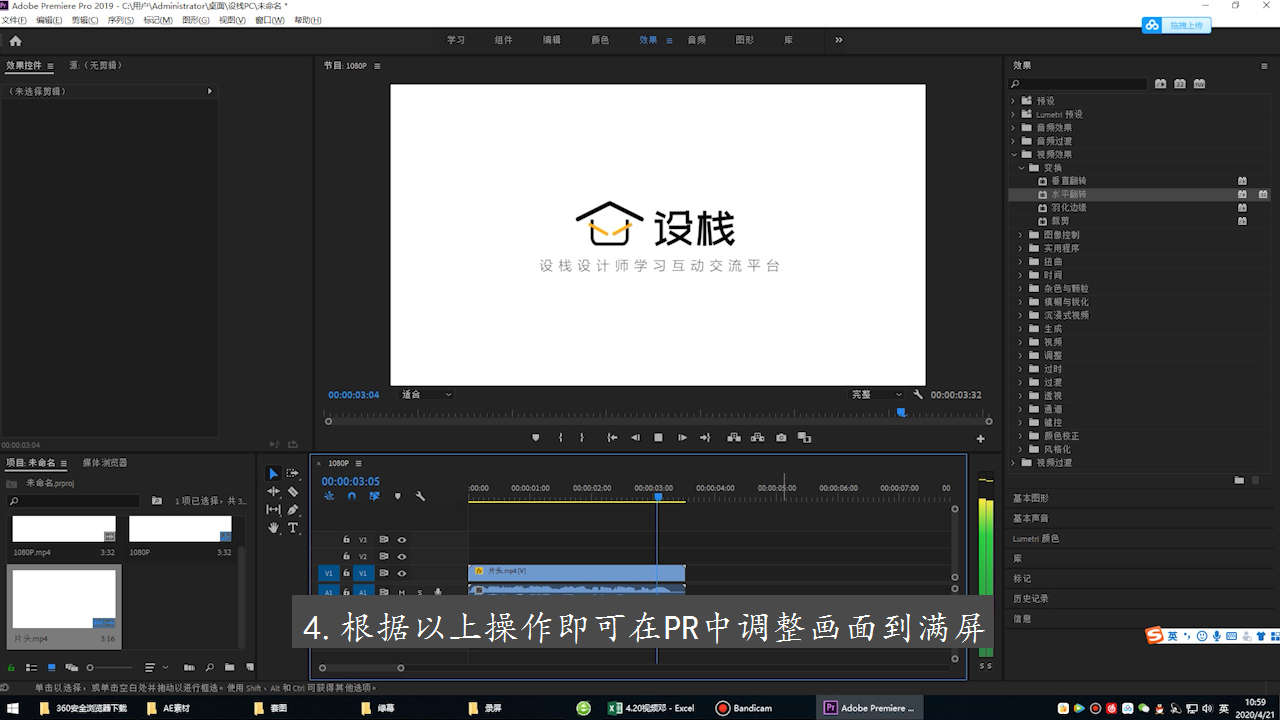The image size is (1280, 720).
Task: Show more workspaces overflow arrows
Action: (838, 40)
